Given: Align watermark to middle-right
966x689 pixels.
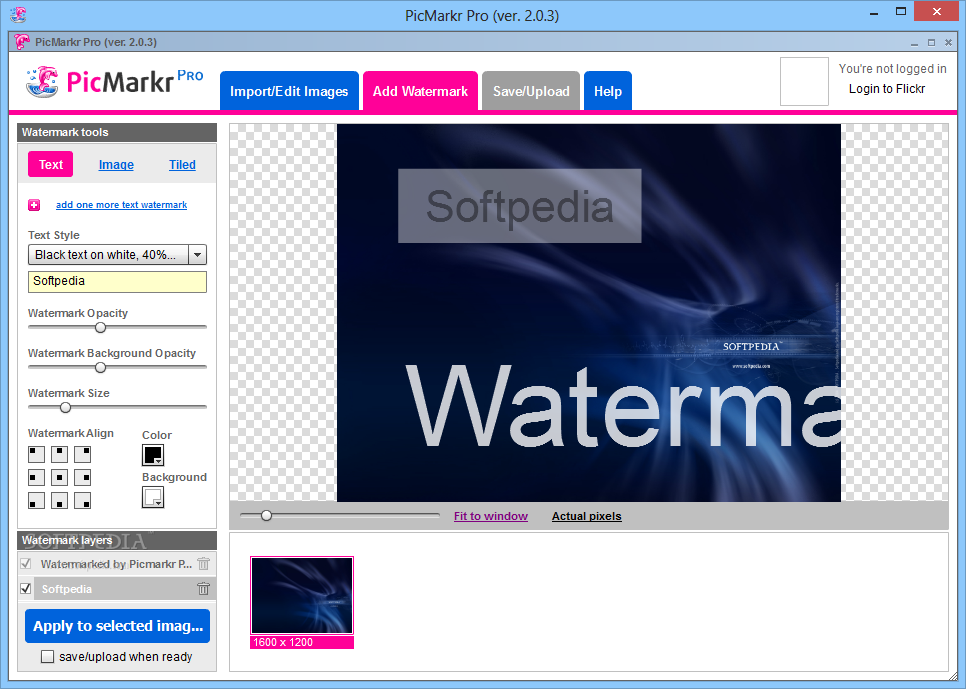Looking at the screenshot, I should 83,477.
